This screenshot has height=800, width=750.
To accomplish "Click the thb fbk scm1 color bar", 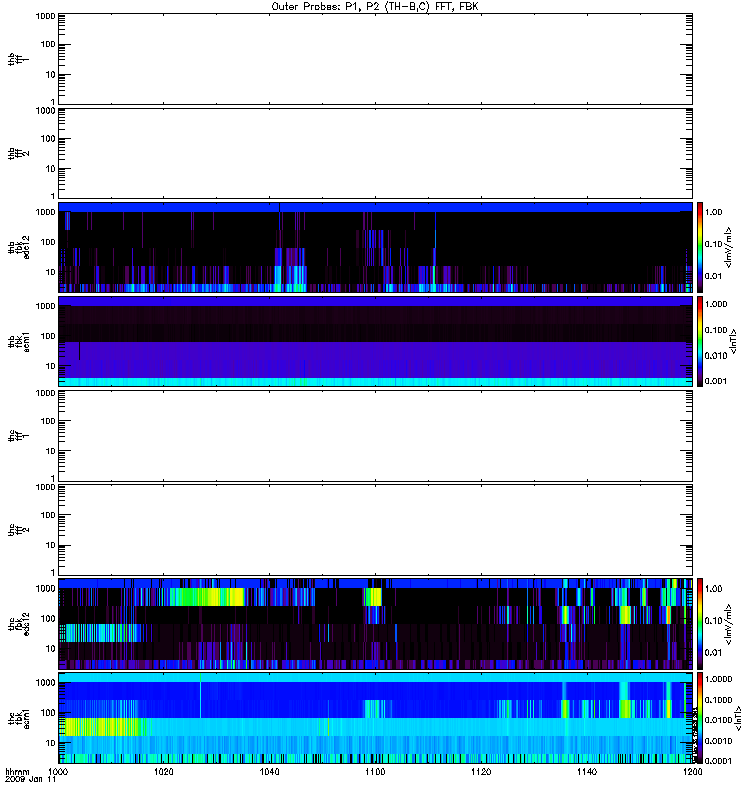I will click(700, 341).
